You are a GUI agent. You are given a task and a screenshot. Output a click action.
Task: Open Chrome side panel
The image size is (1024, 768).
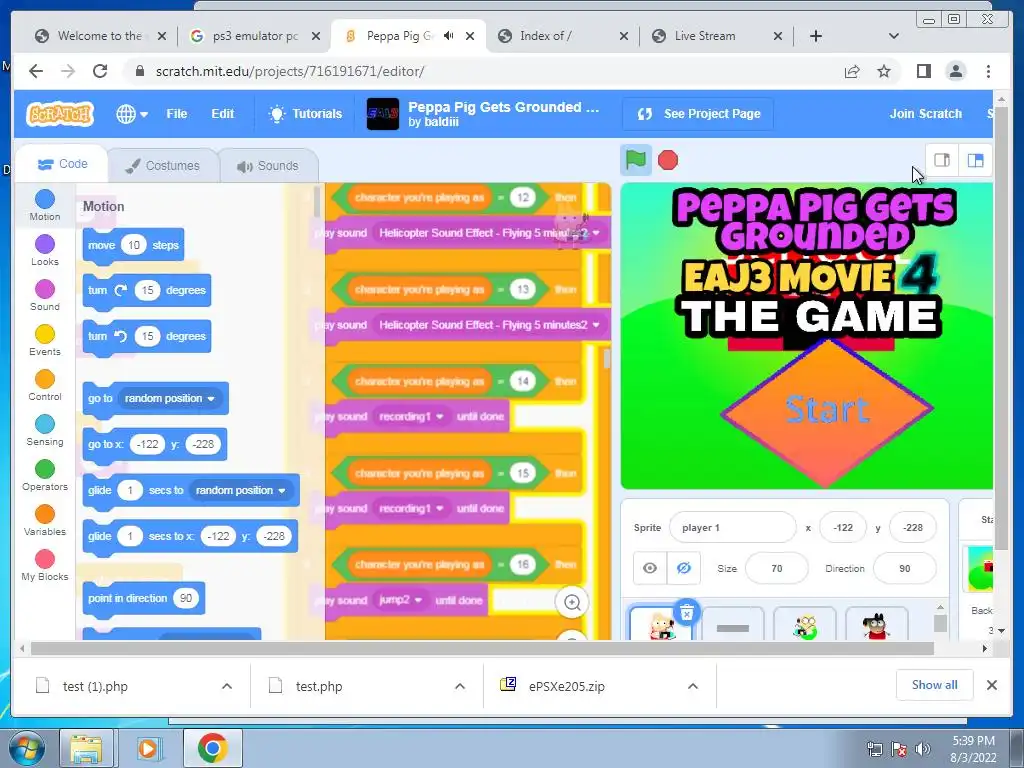pyautogui.click(x=923, y=71)
